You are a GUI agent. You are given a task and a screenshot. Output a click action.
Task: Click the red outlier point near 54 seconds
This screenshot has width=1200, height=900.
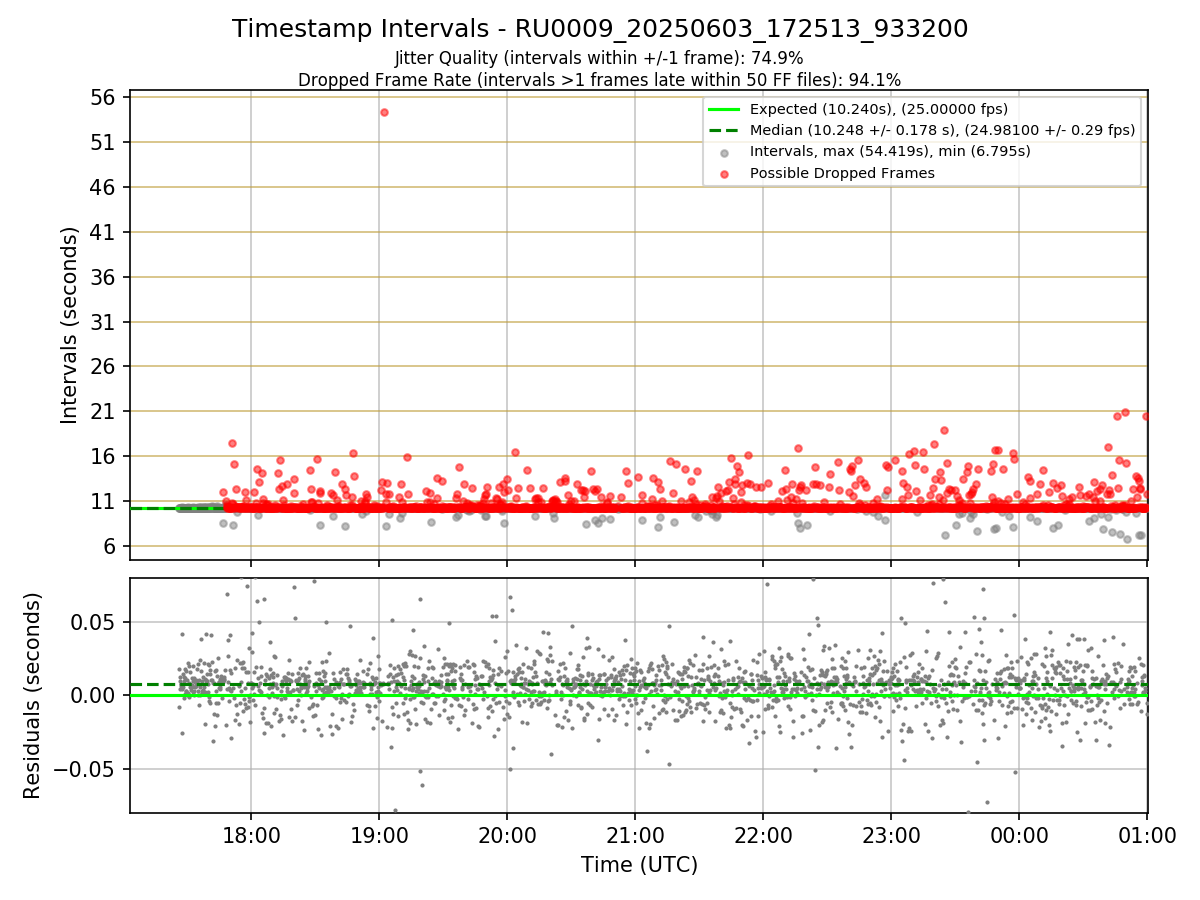[x=384, y=112]
